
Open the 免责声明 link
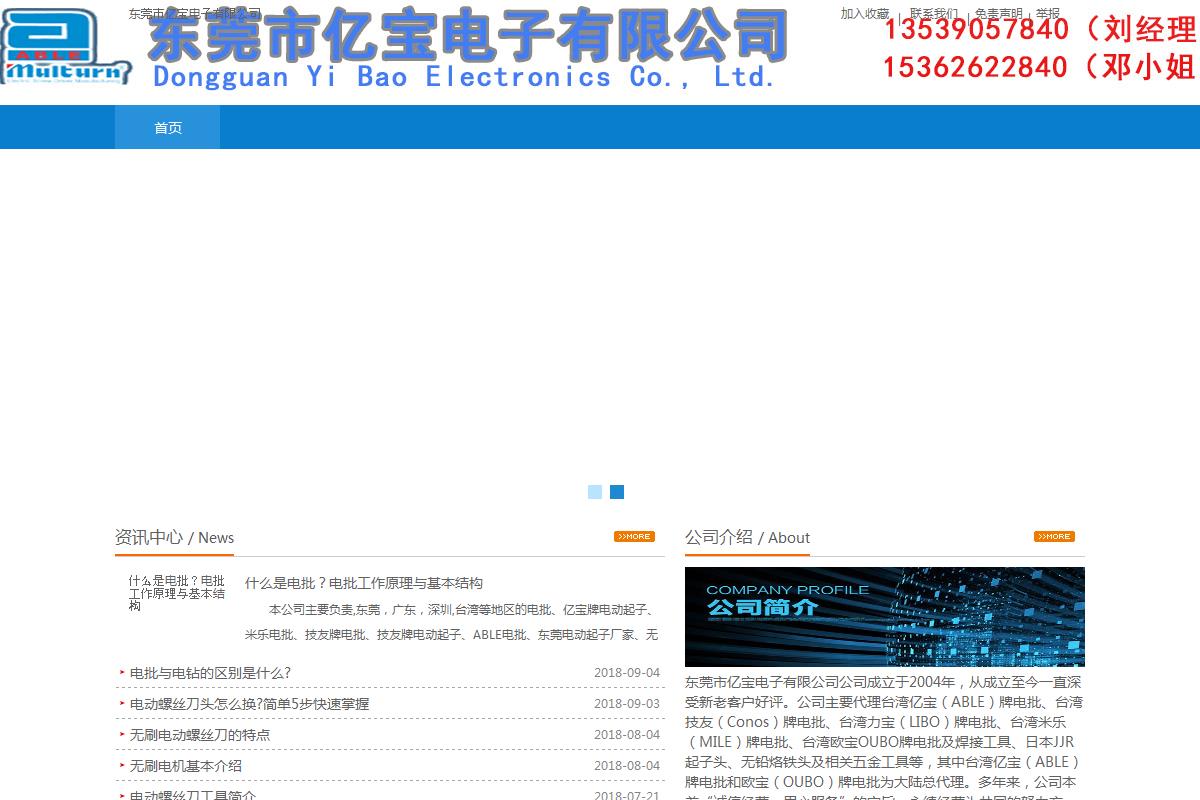click(999, 14)
